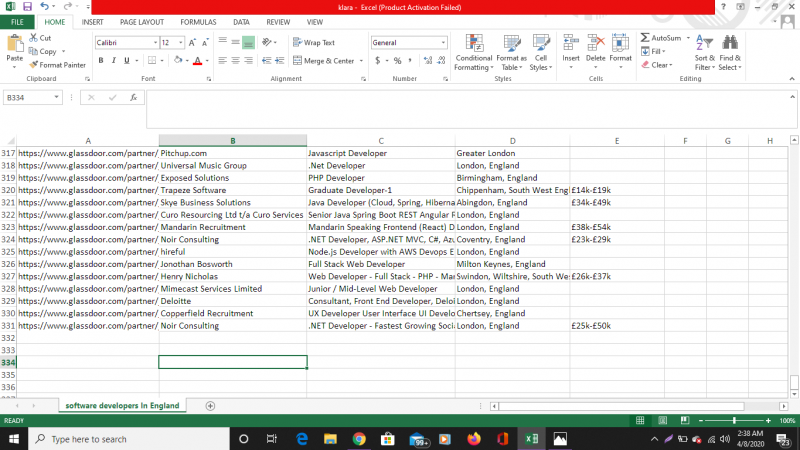
Task: Toggle Wrap Text
Action: 314,42
